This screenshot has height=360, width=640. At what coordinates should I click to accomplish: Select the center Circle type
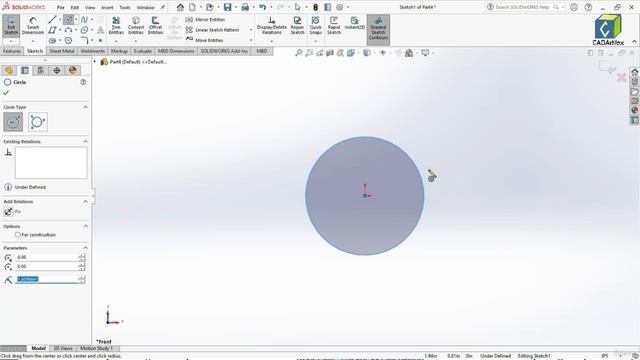coord(13,122)
